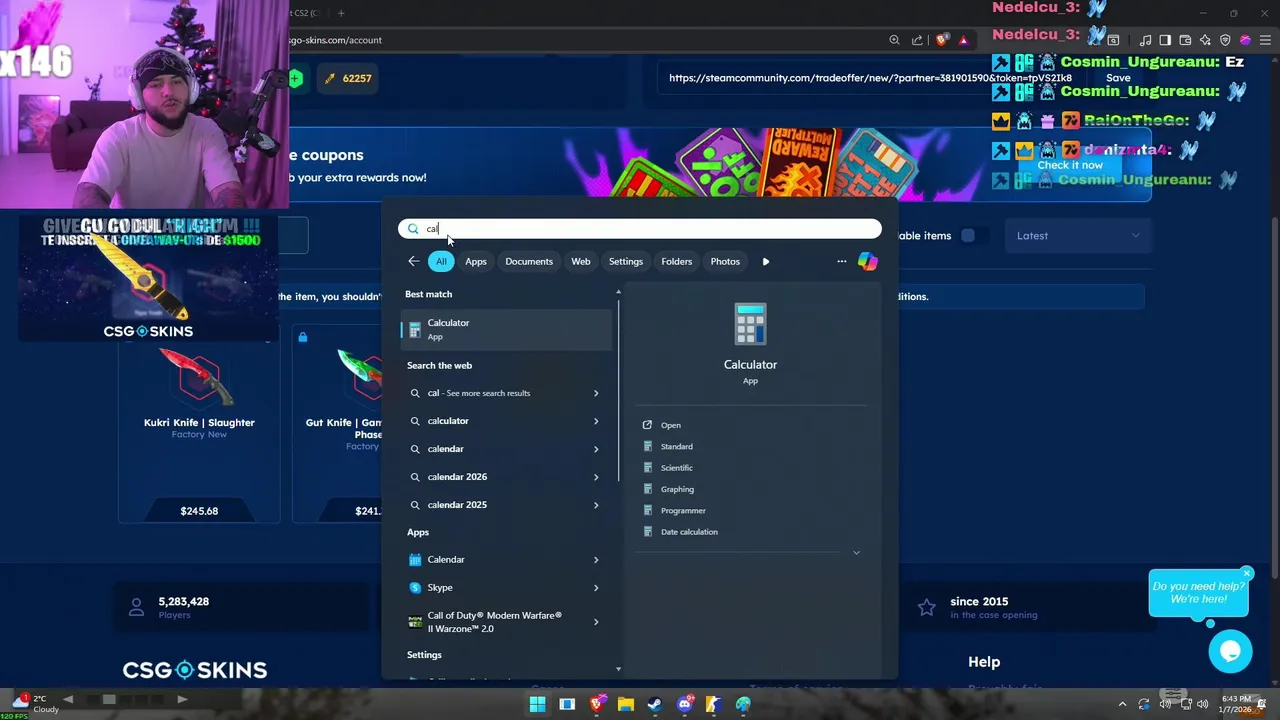
Task: Click the Open action icon for Calculator
Action: click(x=647, y=425)
